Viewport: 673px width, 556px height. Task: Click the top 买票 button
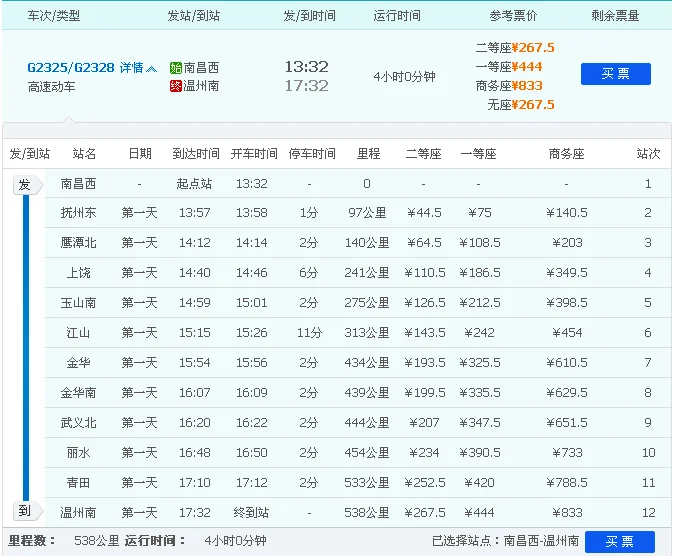615,74
